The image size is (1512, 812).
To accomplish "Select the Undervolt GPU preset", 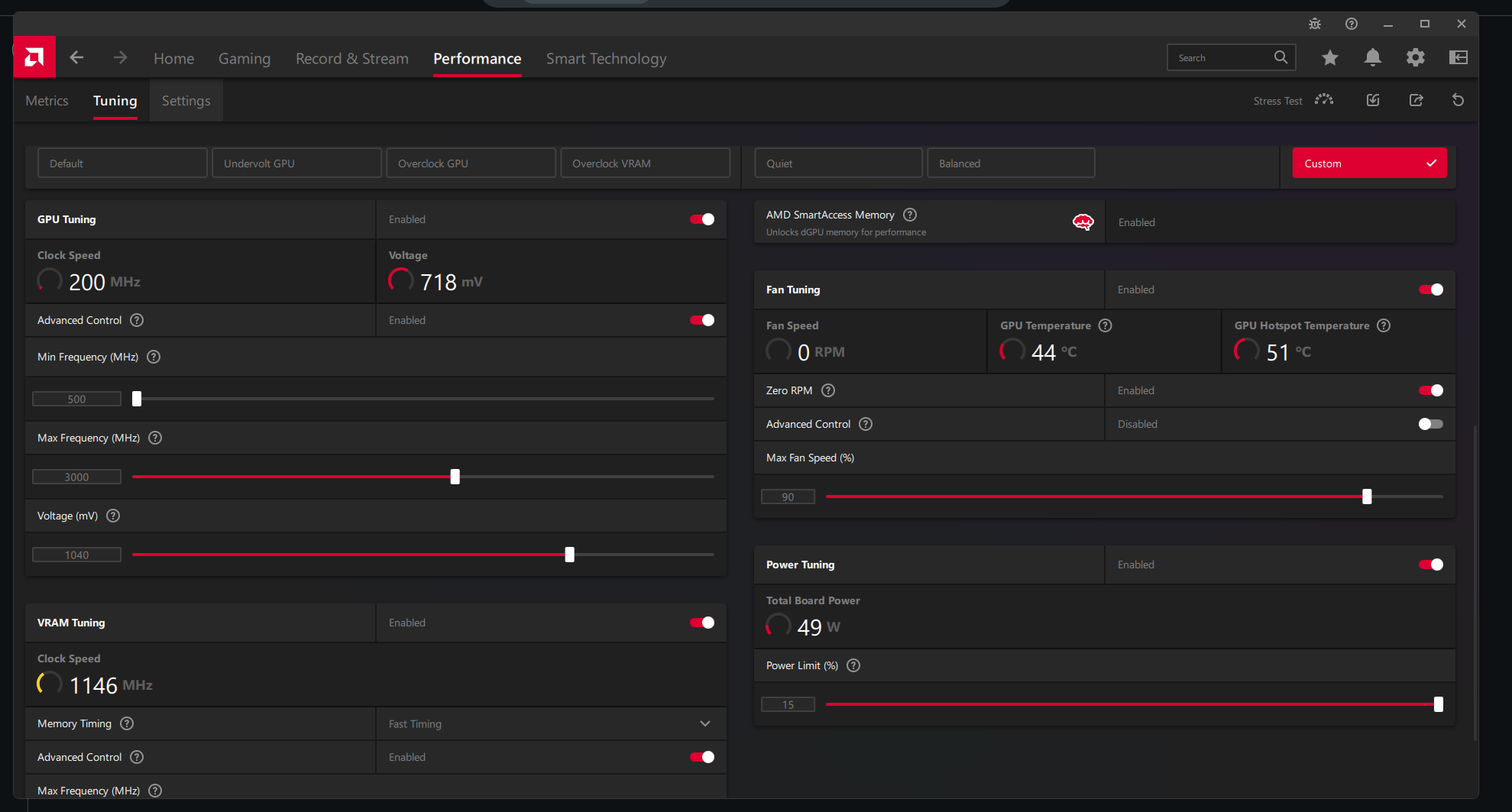I will pyautogui.click(x=296, y=163).
